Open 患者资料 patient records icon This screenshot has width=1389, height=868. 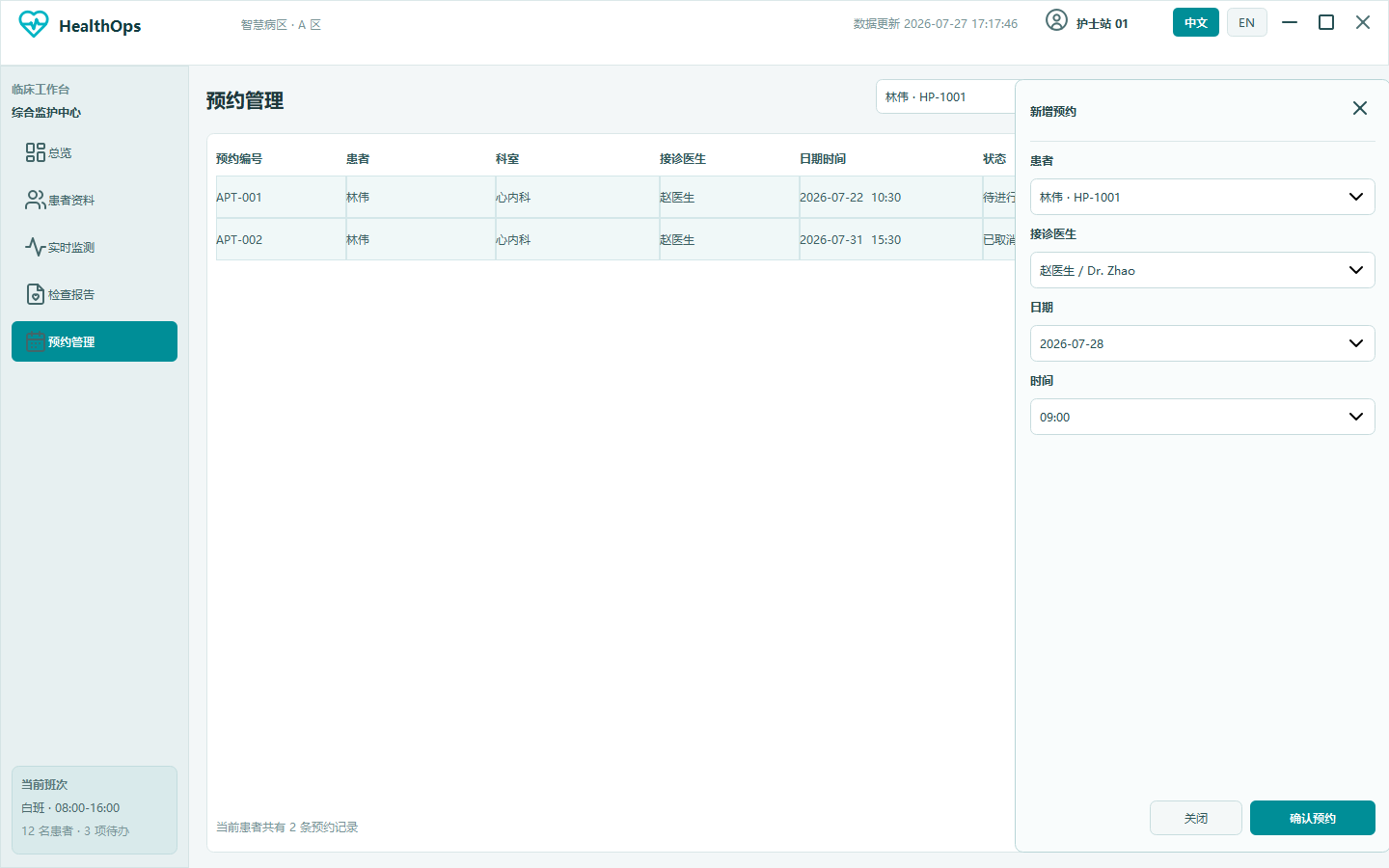click(36, 200)
